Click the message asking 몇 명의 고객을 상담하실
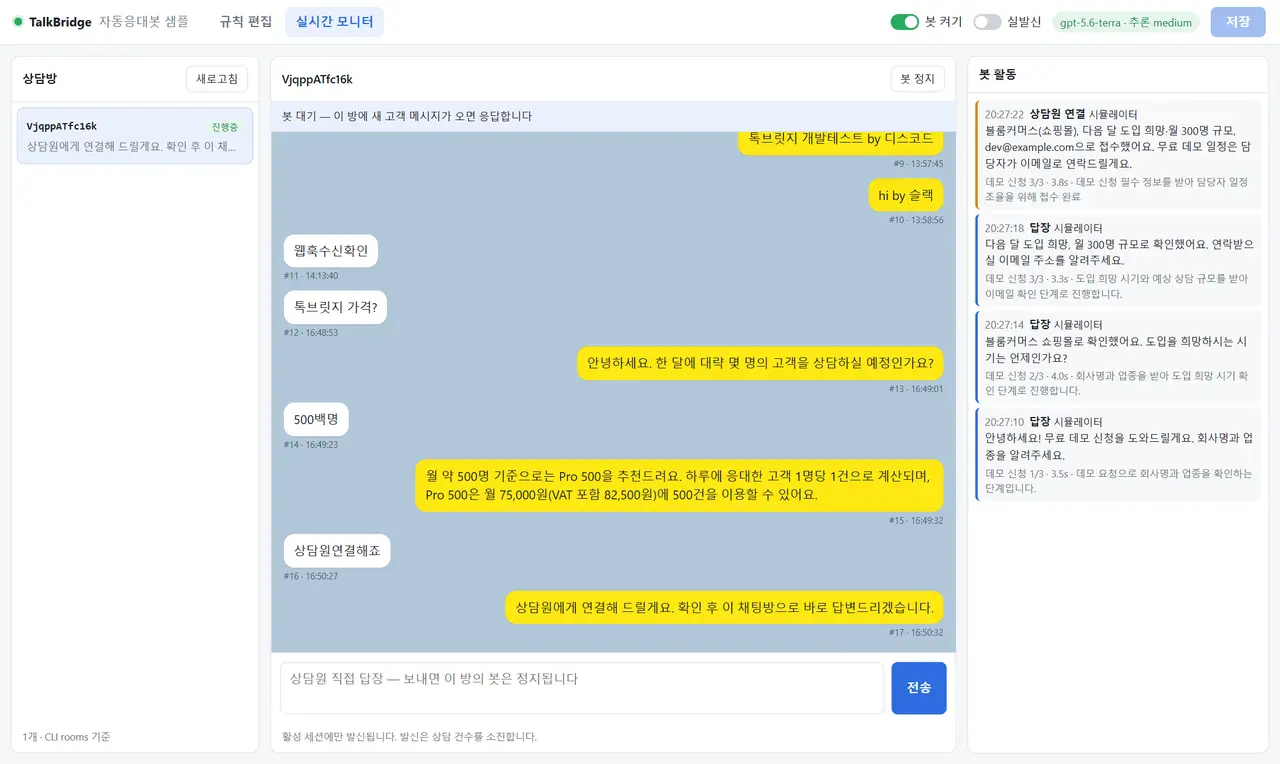 [760, 363]
